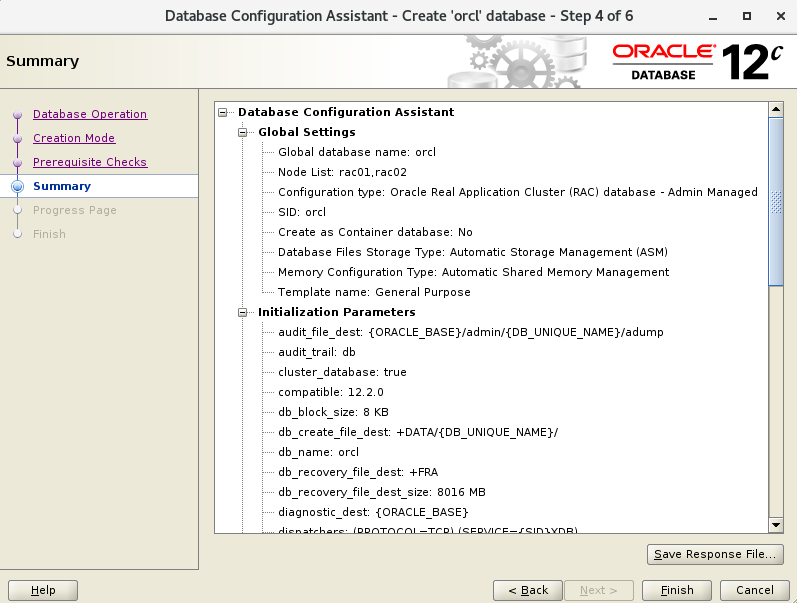Viewport: 797px width, 603px height.
Task: Collapse the Global Settings tree section
Action: point(243,132)
